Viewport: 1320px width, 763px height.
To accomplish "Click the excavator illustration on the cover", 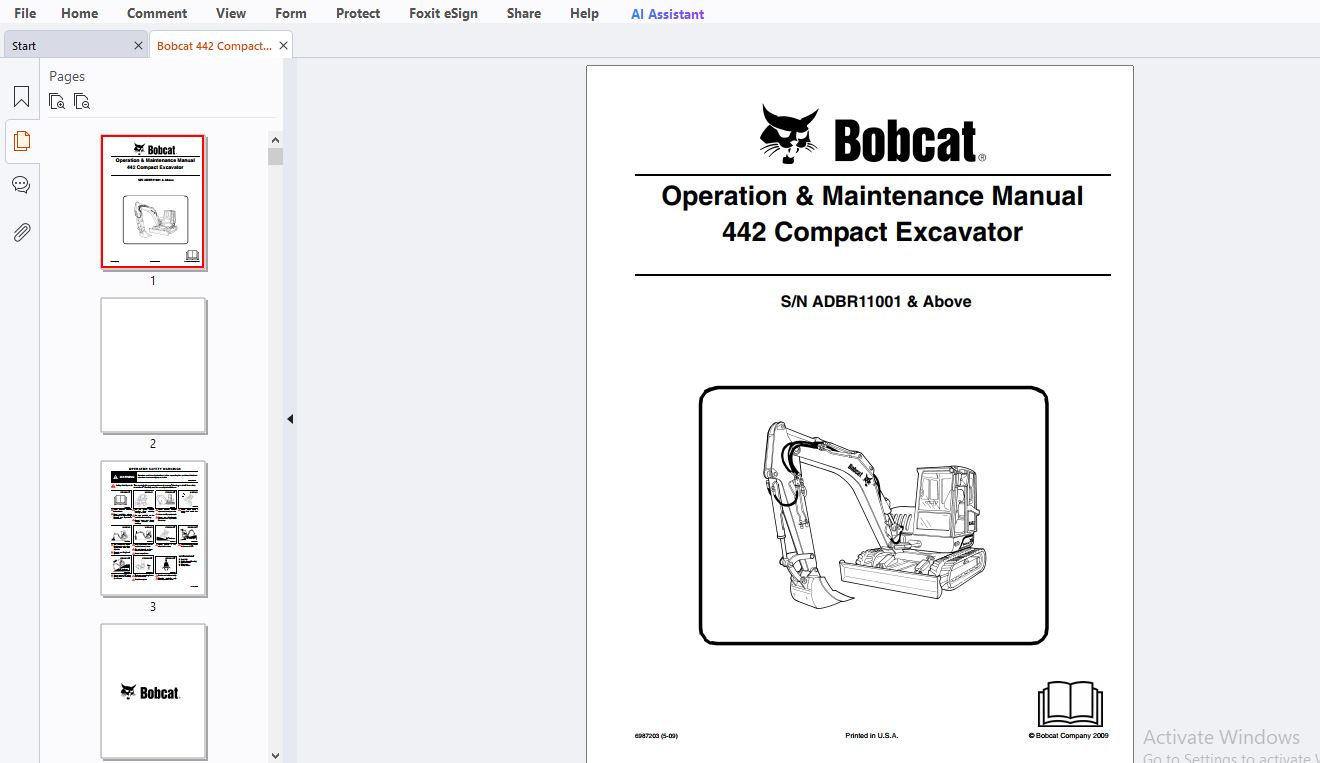I will [x=873, y=515].
